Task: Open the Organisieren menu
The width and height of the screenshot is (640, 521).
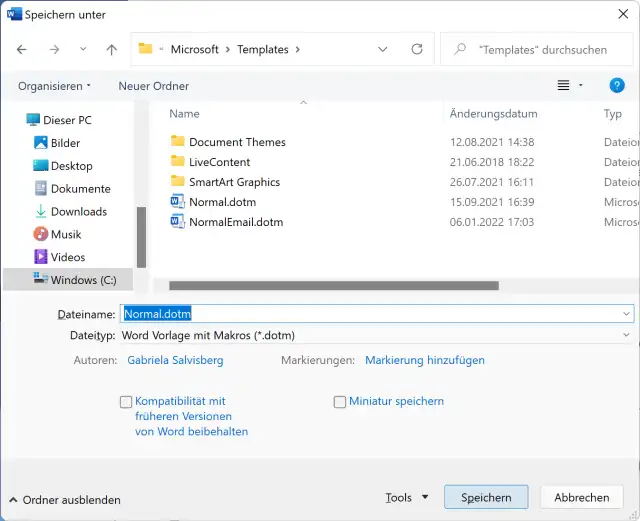Action: pyautogui.click(x=54, y=86)
